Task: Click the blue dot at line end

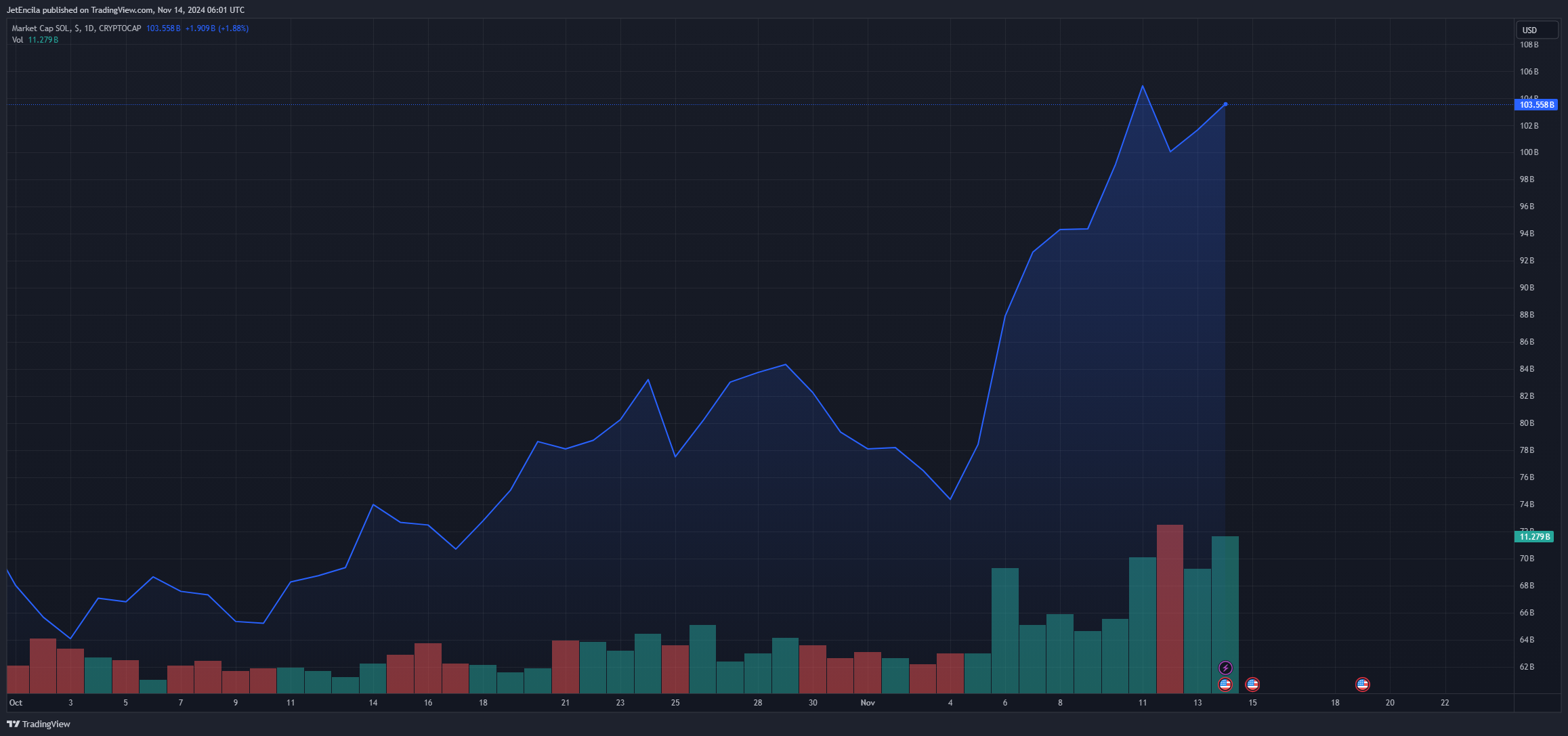Action: pos(1225,104)
